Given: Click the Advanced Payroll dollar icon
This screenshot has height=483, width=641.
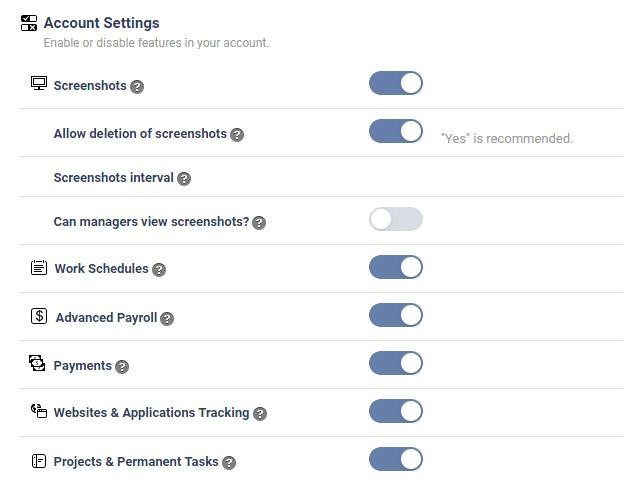Looking at the screenshot, I should tap(39, 316).
